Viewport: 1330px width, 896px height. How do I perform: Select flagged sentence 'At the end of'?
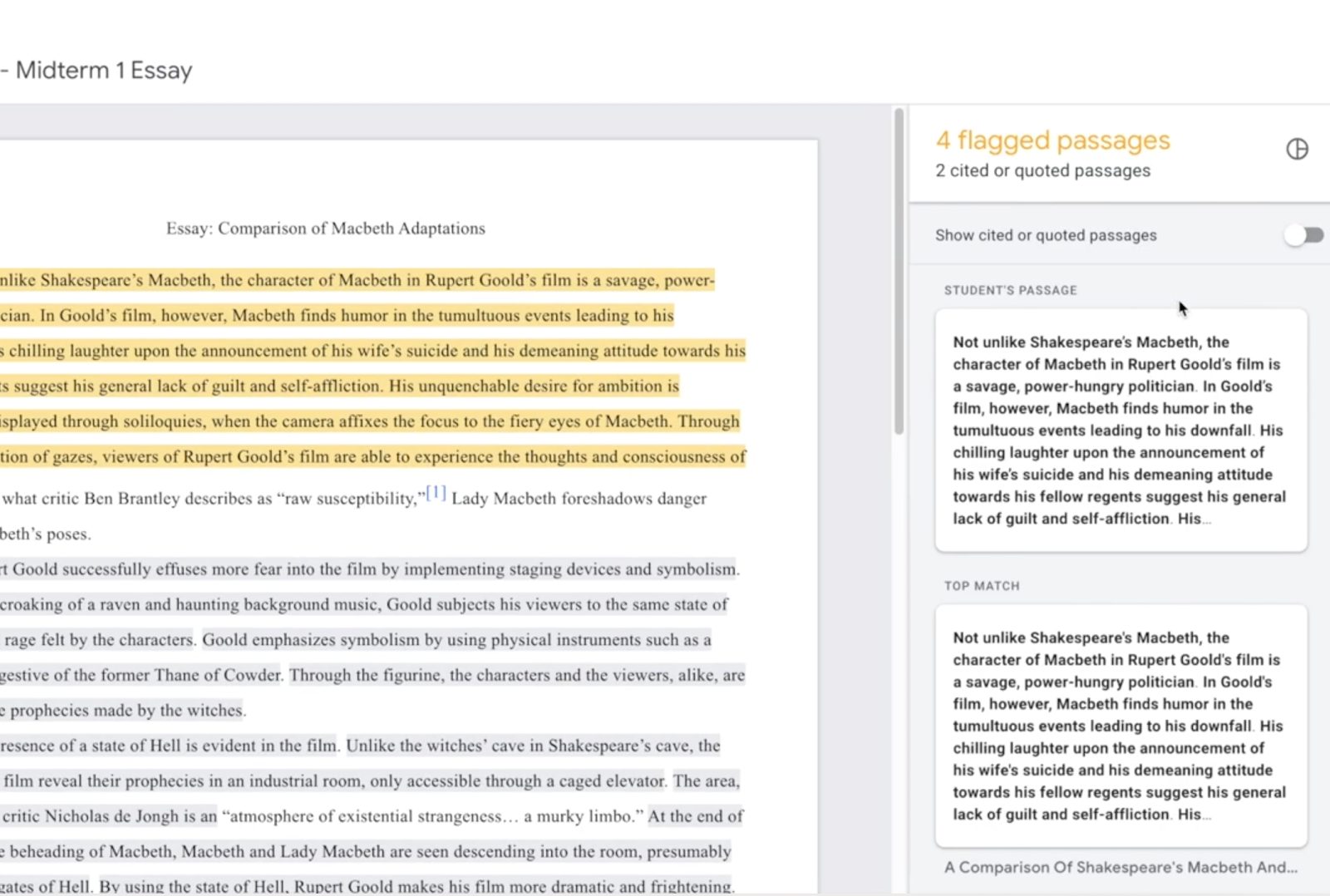pyautogui.click(x=695, y=816)
